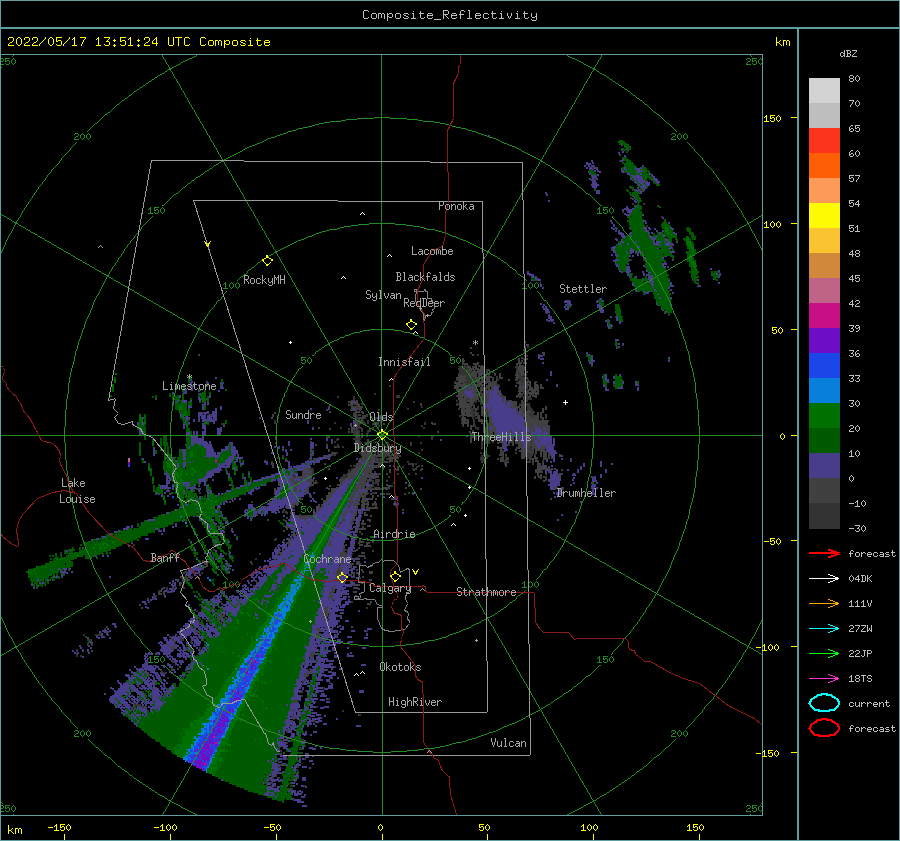Click the 'current' legend label
This screenshot has width=900, height=841.
(x=868, y=703)
